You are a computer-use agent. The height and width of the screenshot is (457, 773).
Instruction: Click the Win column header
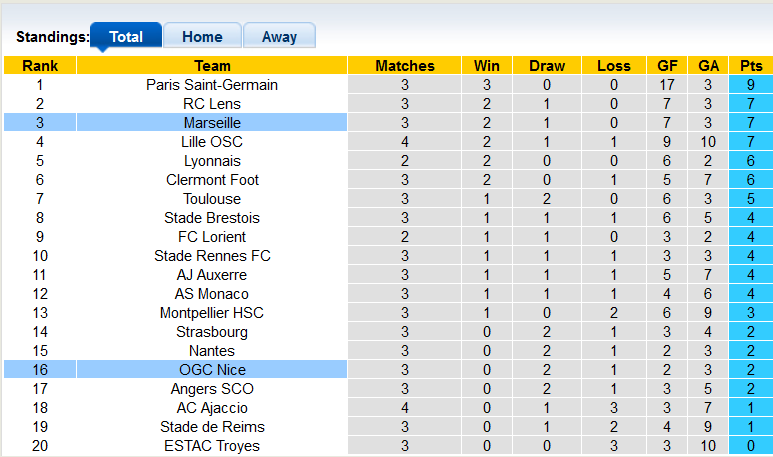[487, 66]
